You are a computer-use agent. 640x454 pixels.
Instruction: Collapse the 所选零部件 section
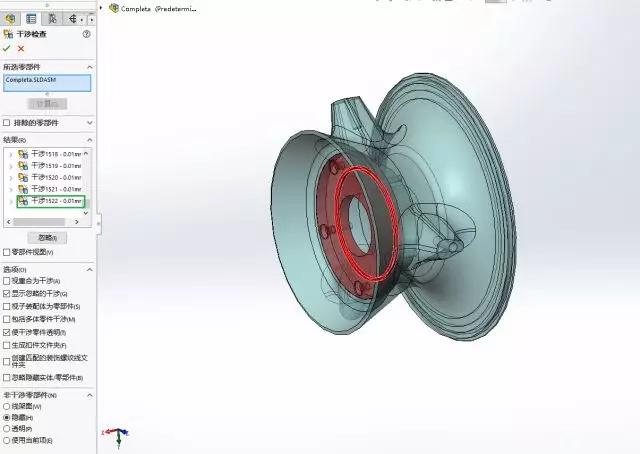point(90,67)
